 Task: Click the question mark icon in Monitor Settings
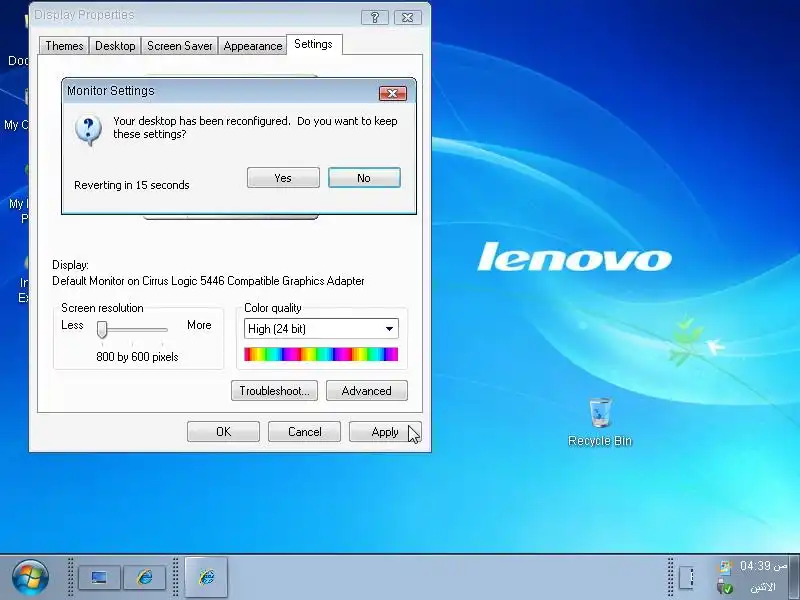(88, 130)
